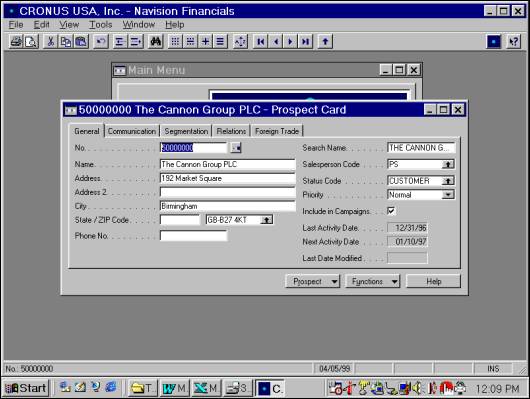Click the Word taskbar button
Image resolution: width=530 pixels, height=399 pixels.
pos(175,388)
